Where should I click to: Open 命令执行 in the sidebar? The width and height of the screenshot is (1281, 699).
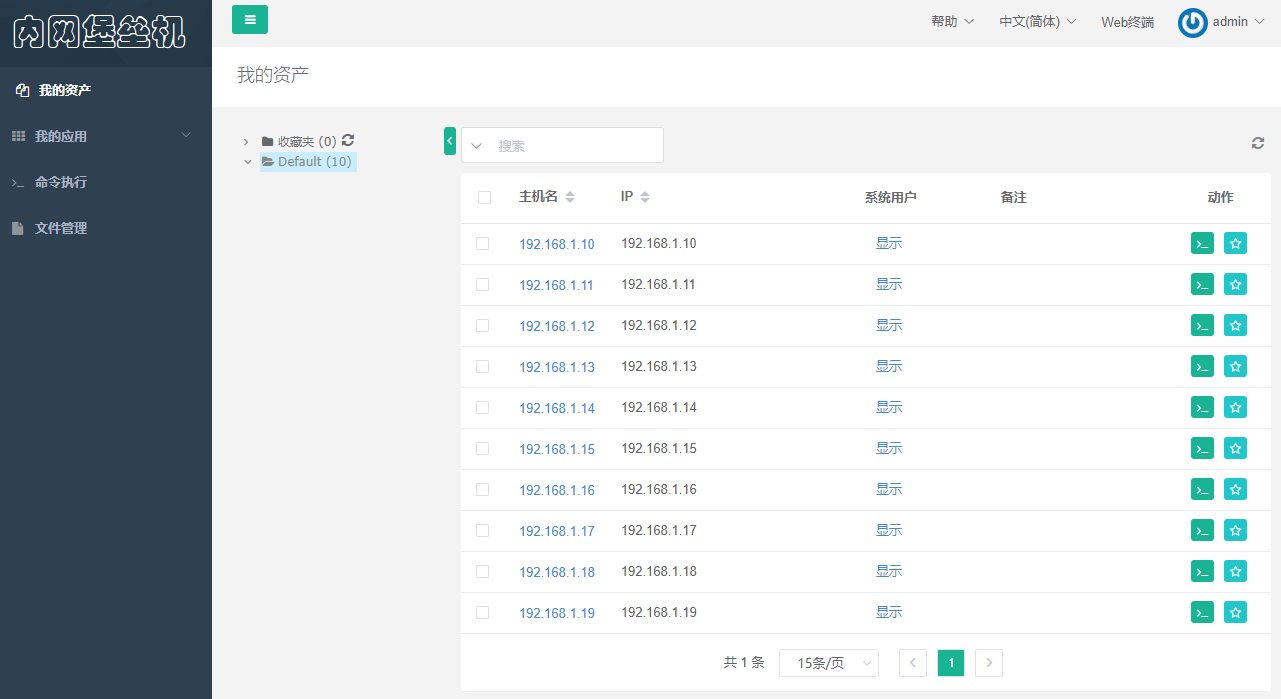(61, 182)
